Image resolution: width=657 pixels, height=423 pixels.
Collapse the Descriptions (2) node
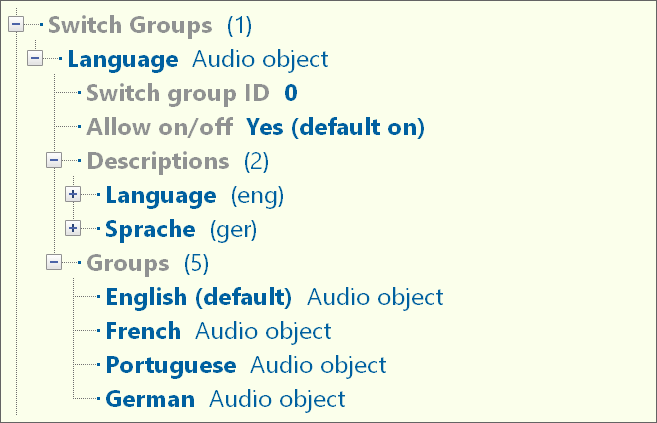[x=54, y=161]
